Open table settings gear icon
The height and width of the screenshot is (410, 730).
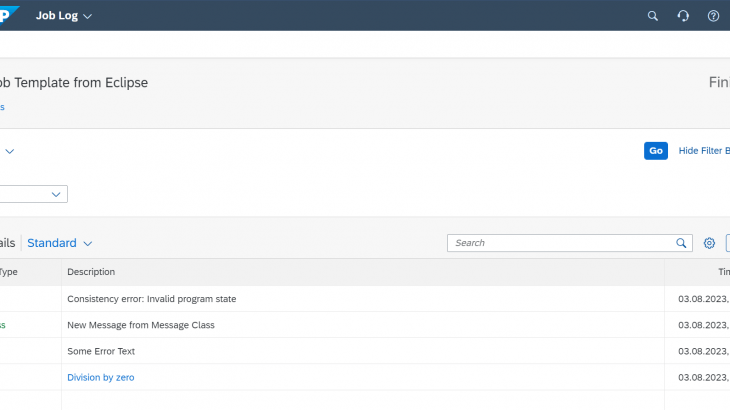coord(709,243)
